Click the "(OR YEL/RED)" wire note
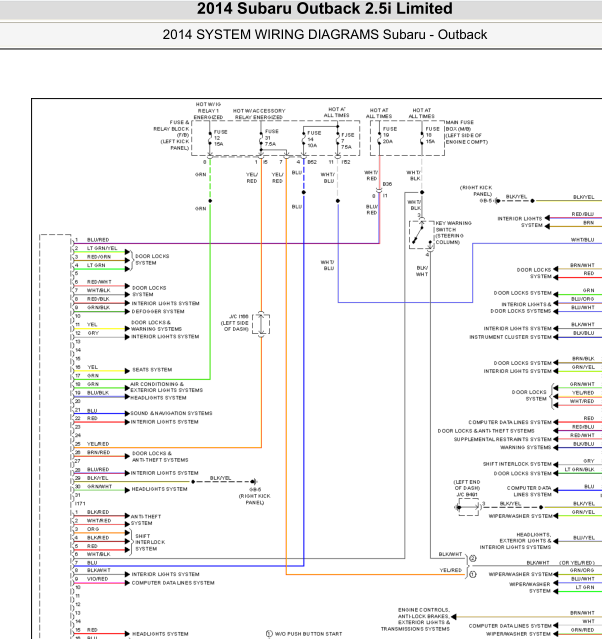The width and height of the screenshot is (602, 639). (x=577, y=562)
